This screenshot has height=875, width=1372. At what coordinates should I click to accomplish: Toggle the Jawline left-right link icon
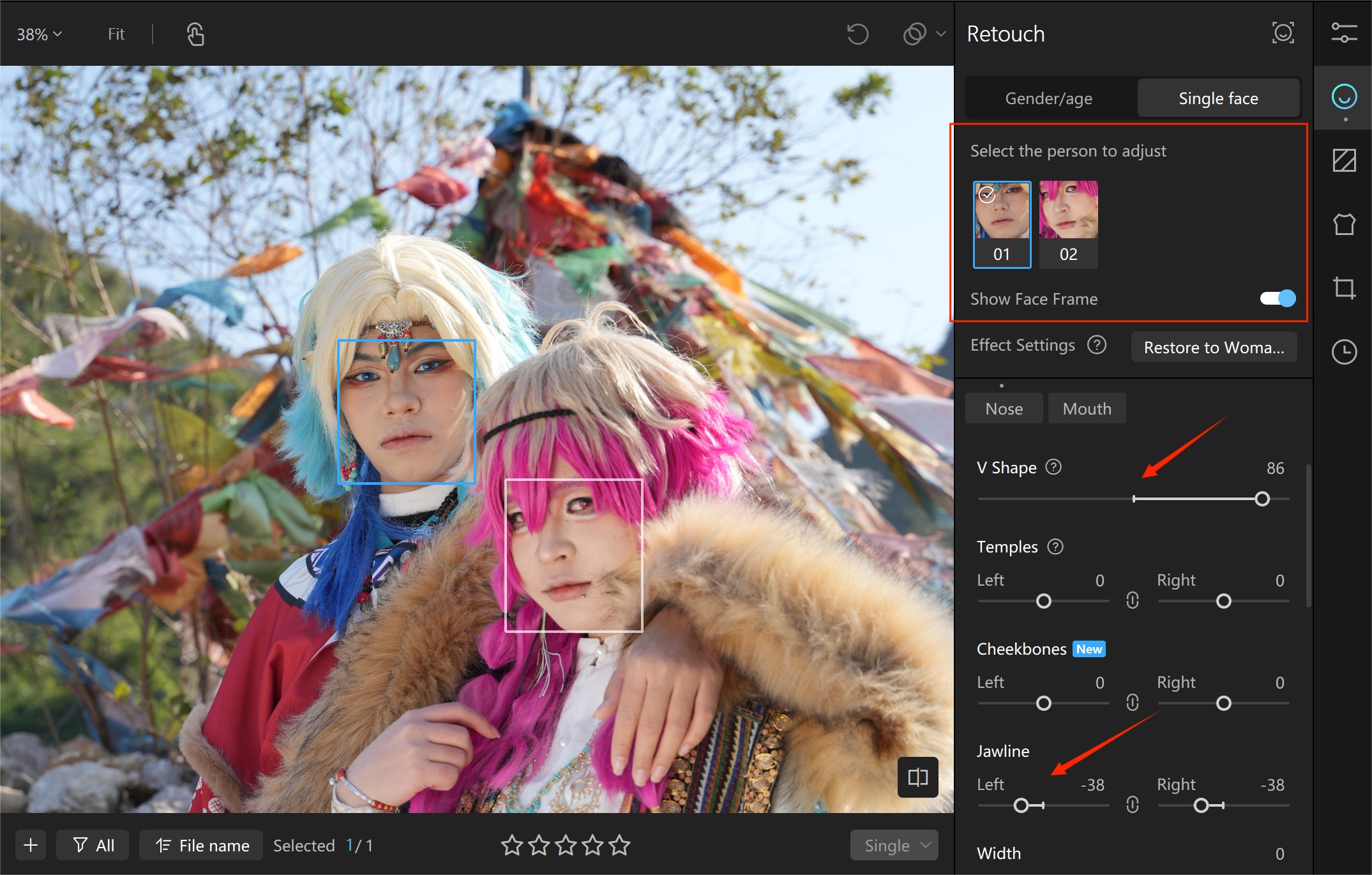click(x=1133, y=805)
